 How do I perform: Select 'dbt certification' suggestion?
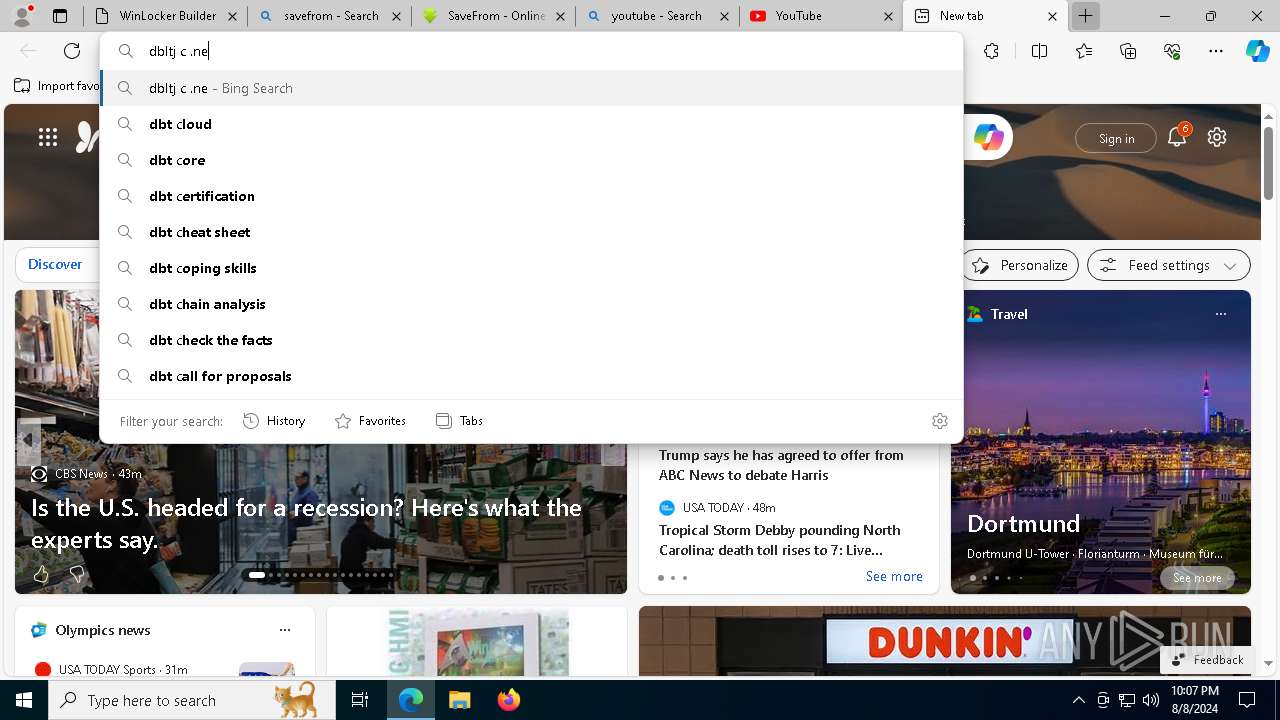point(531,196)
